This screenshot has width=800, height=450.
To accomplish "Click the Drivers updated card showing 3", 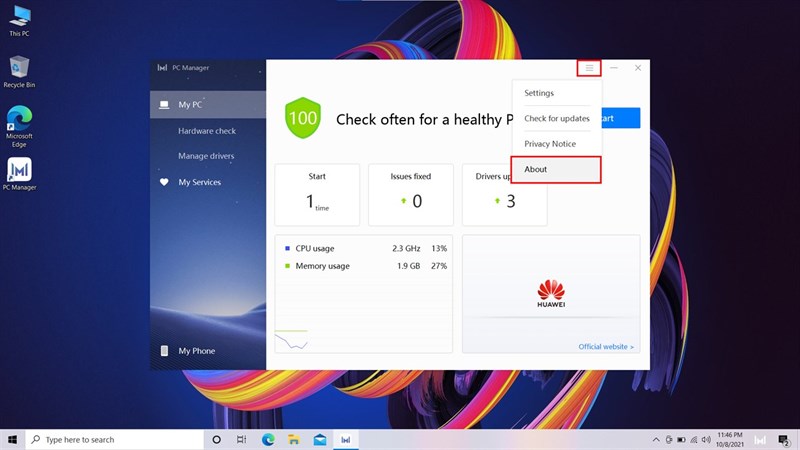I will tap(504, 195).
